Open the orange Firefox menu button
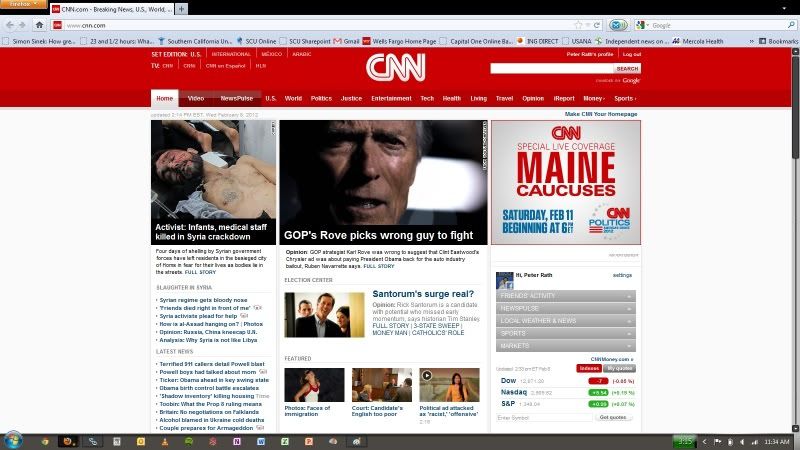 pos(23,4)
